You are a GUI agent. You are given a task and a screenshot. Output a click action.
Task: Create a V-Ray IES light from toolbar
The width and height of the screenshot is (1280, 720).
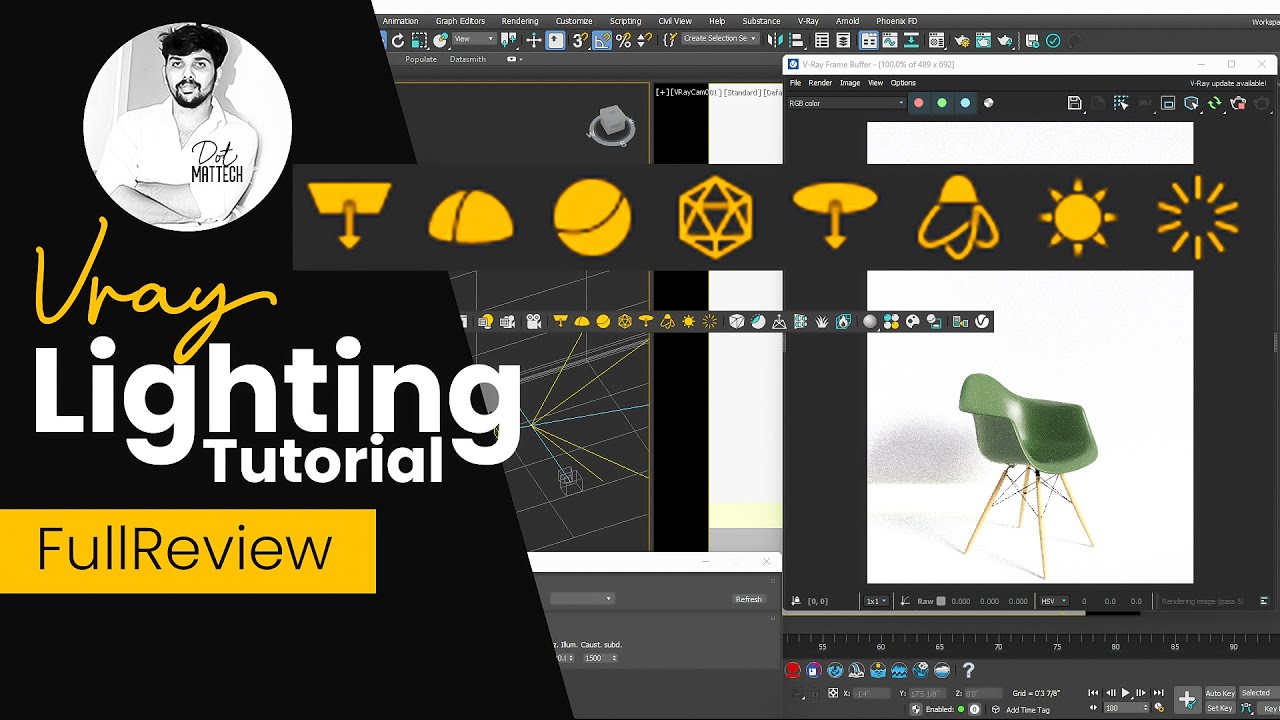point(668,321)
